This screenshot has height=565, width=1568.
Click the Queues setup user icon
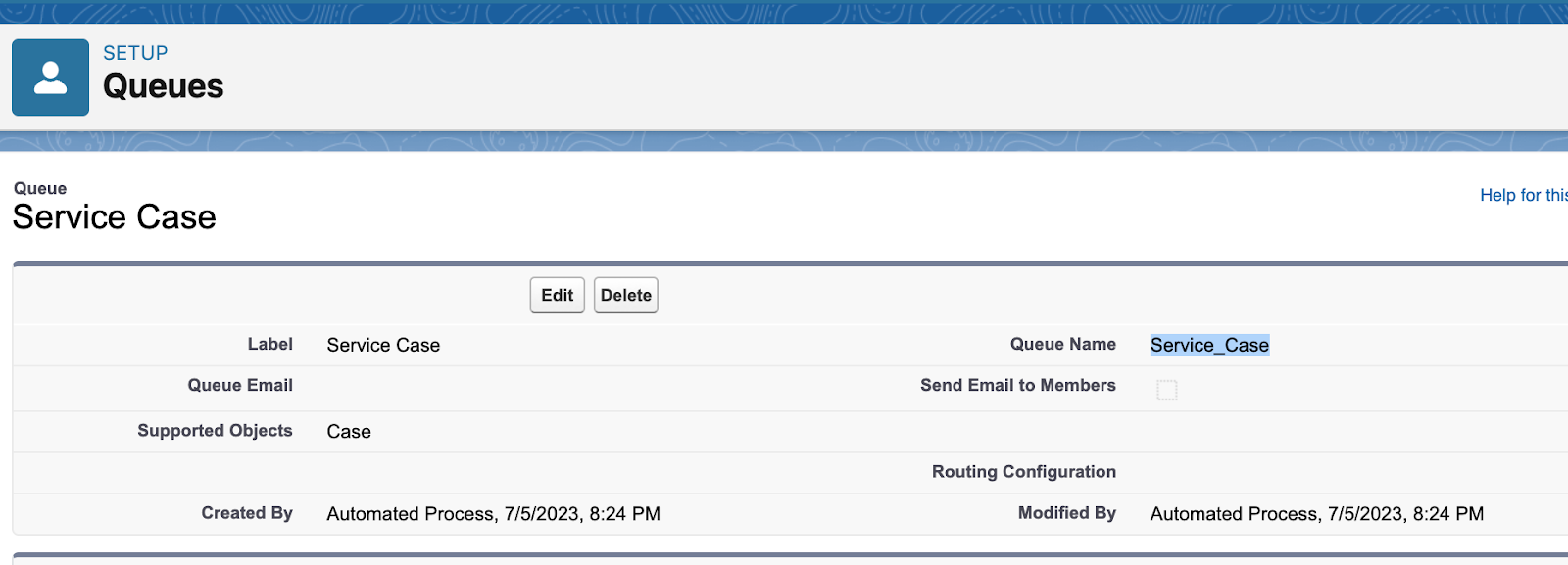(x=50, y=77)
